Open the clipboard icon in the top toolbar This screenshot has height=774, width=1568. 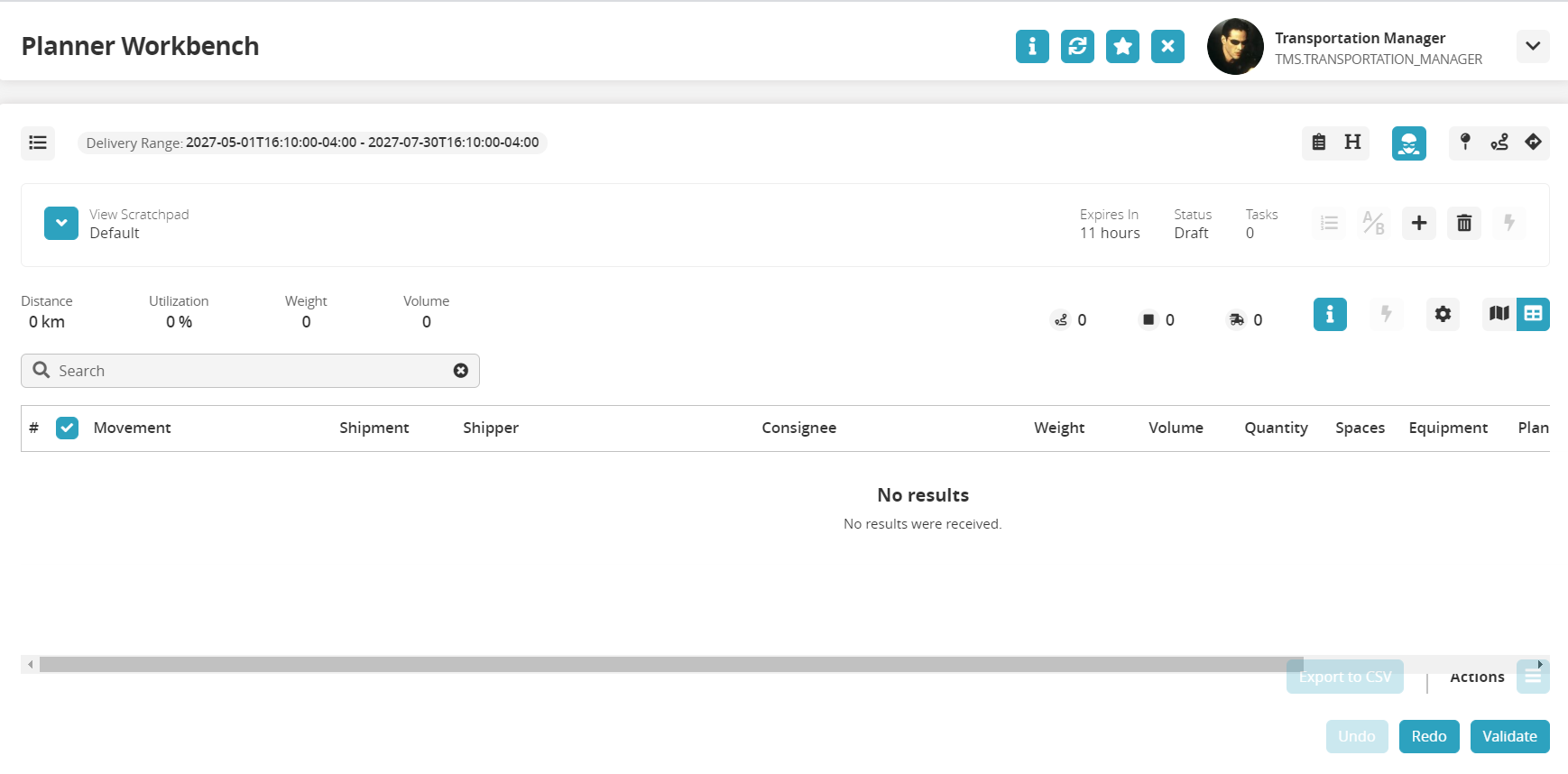pos(1319,143)
